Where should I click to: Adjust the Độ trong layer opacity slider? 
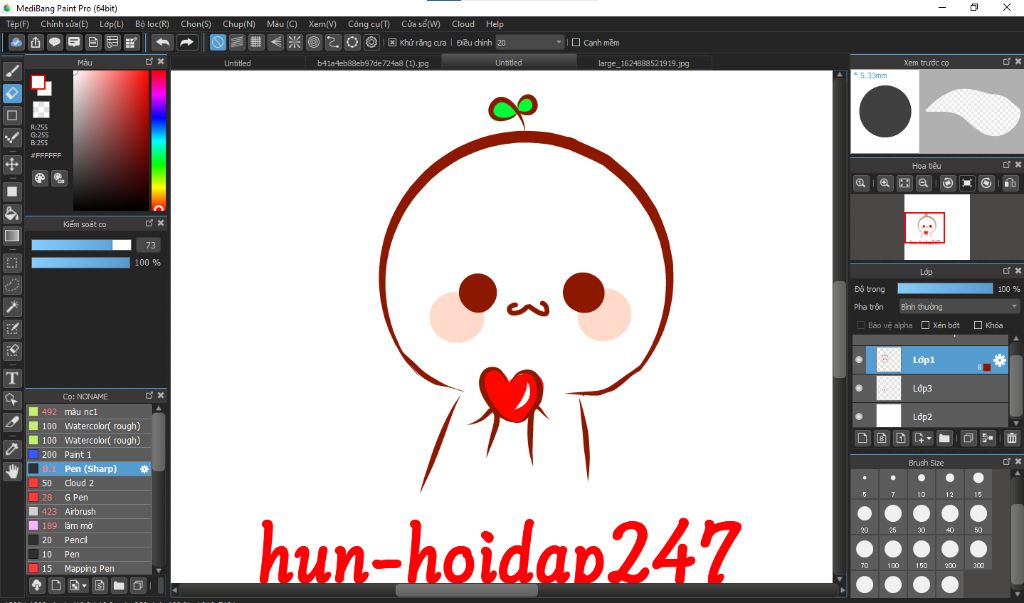click(945, 289)
